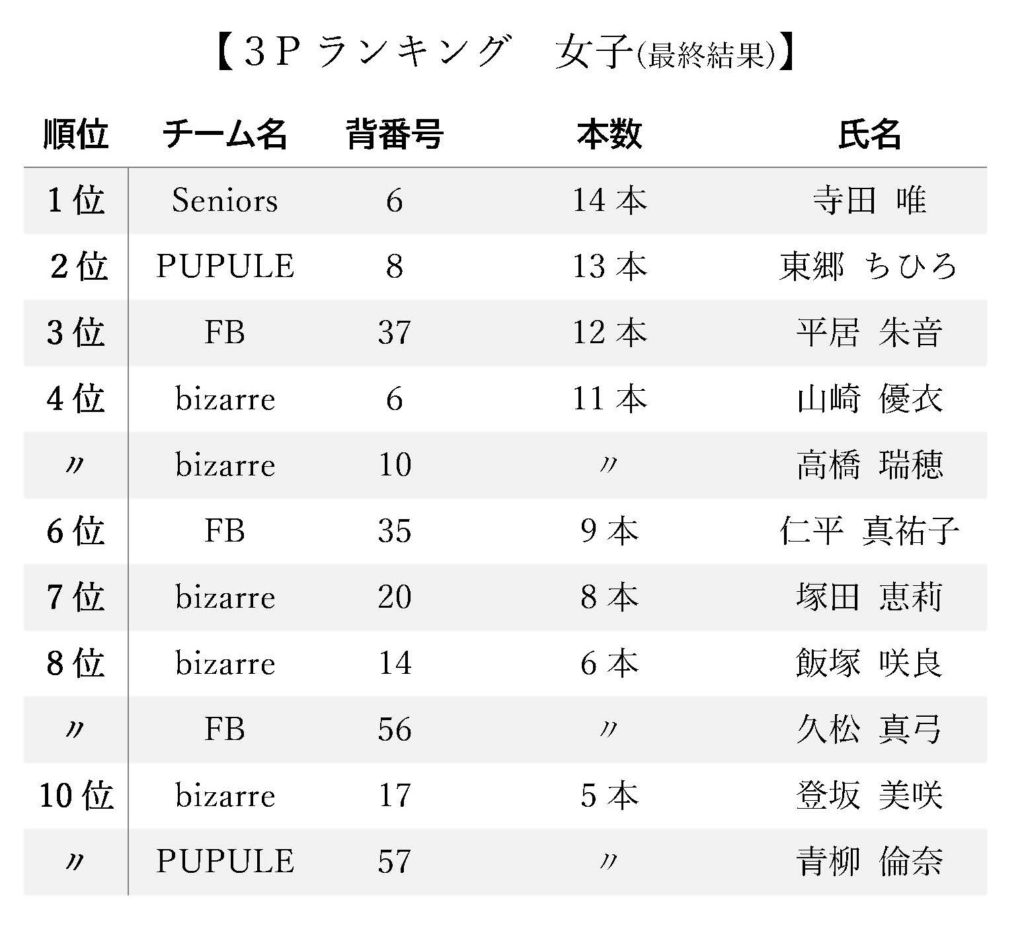The height and width of the screenshot is (939, 1024).
Task: Select the name 青柳 倫奈
Action: [x=869, y=861]
